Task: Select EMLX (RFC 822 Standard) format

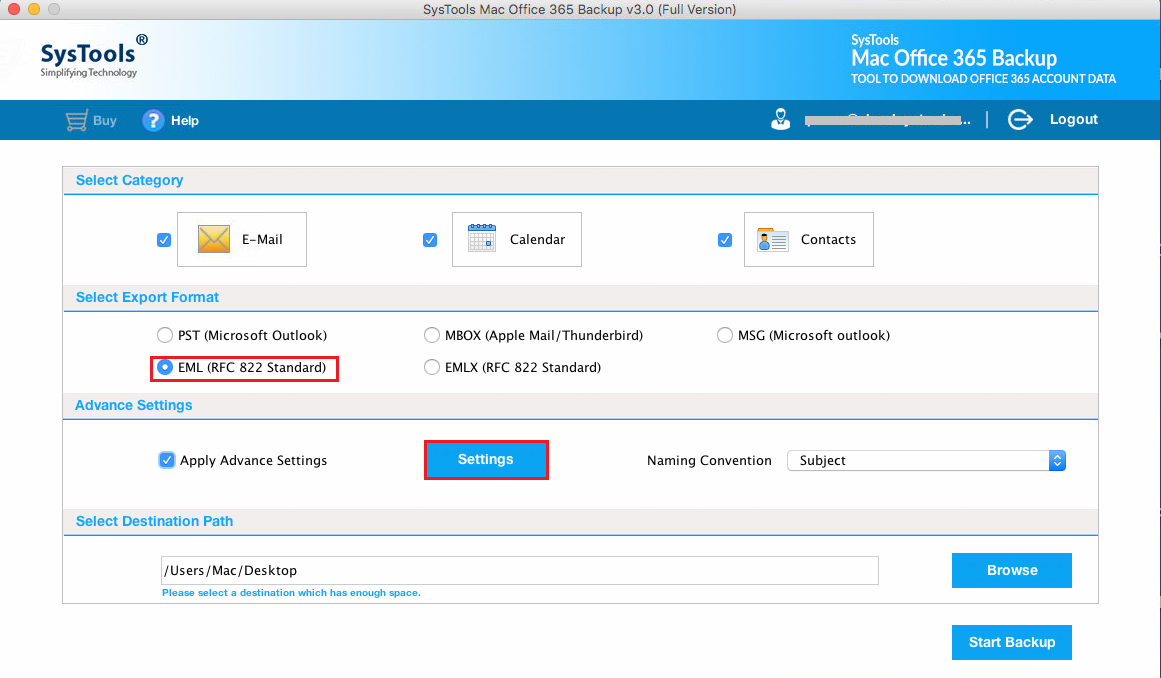Action: (432, 367)
